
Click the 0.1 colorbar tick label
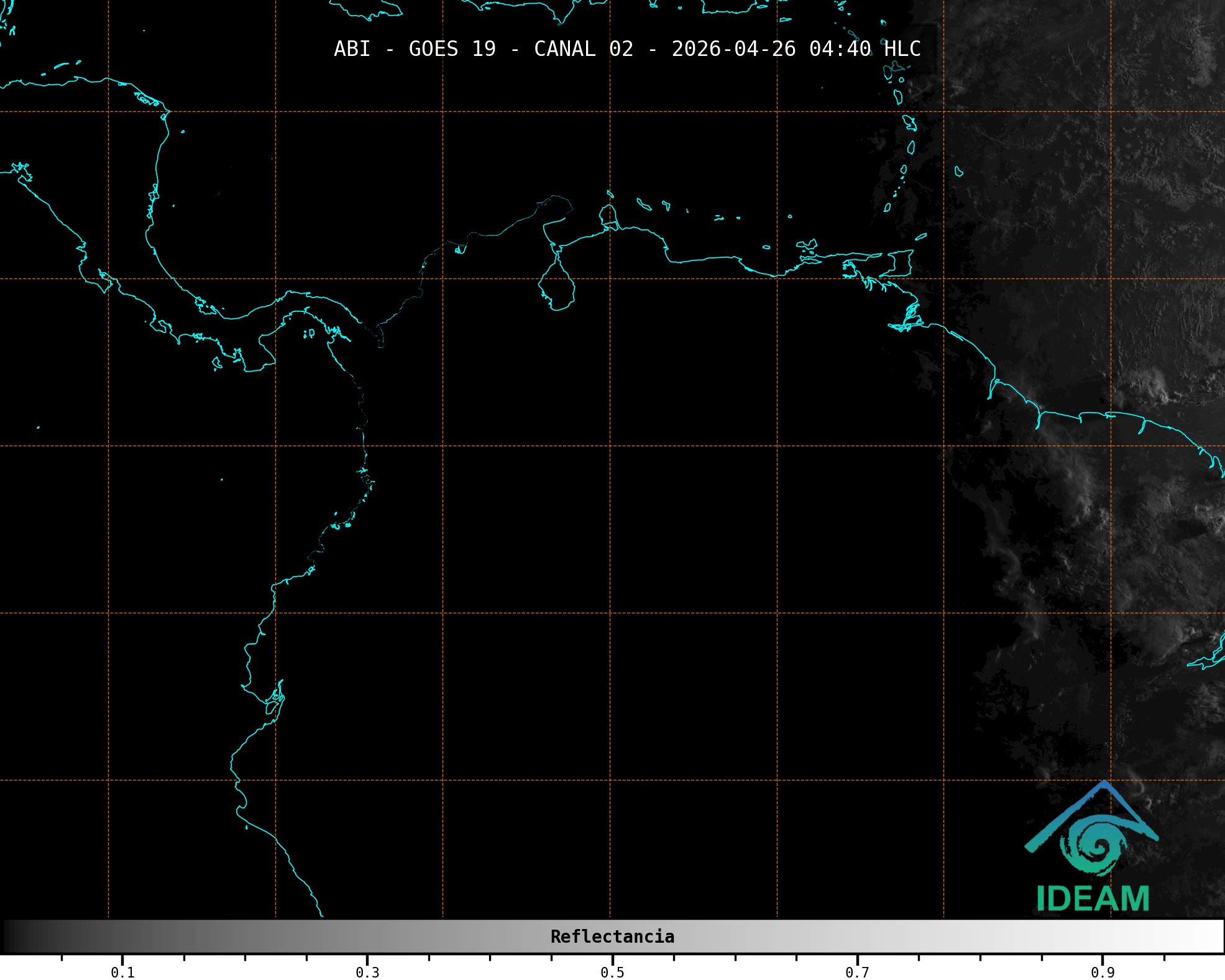point(122,973)
